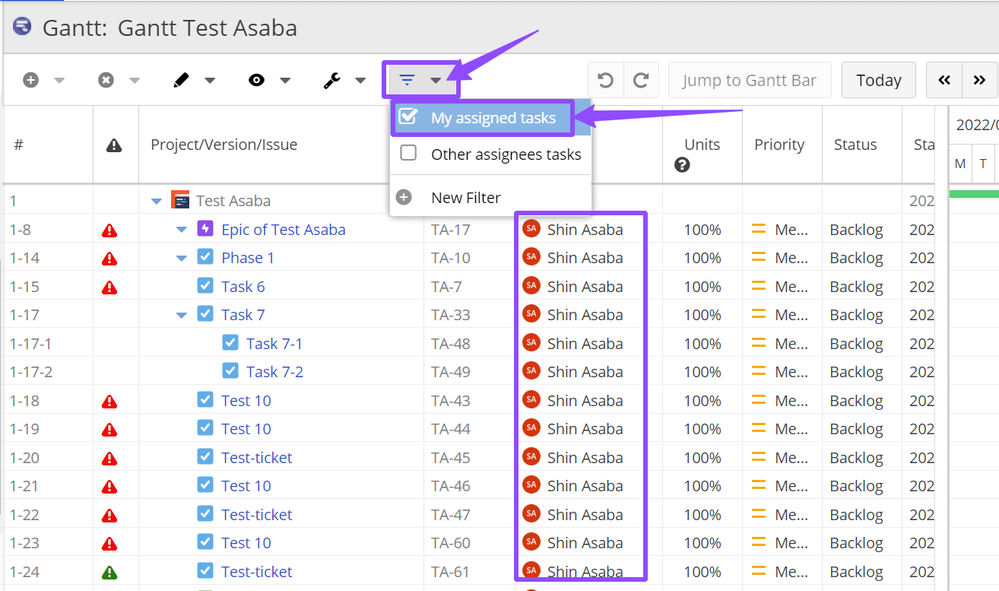Viewport: 999px width, 591px height.
Task: Click the green warning icon on row 1-24
Action: 110,573
